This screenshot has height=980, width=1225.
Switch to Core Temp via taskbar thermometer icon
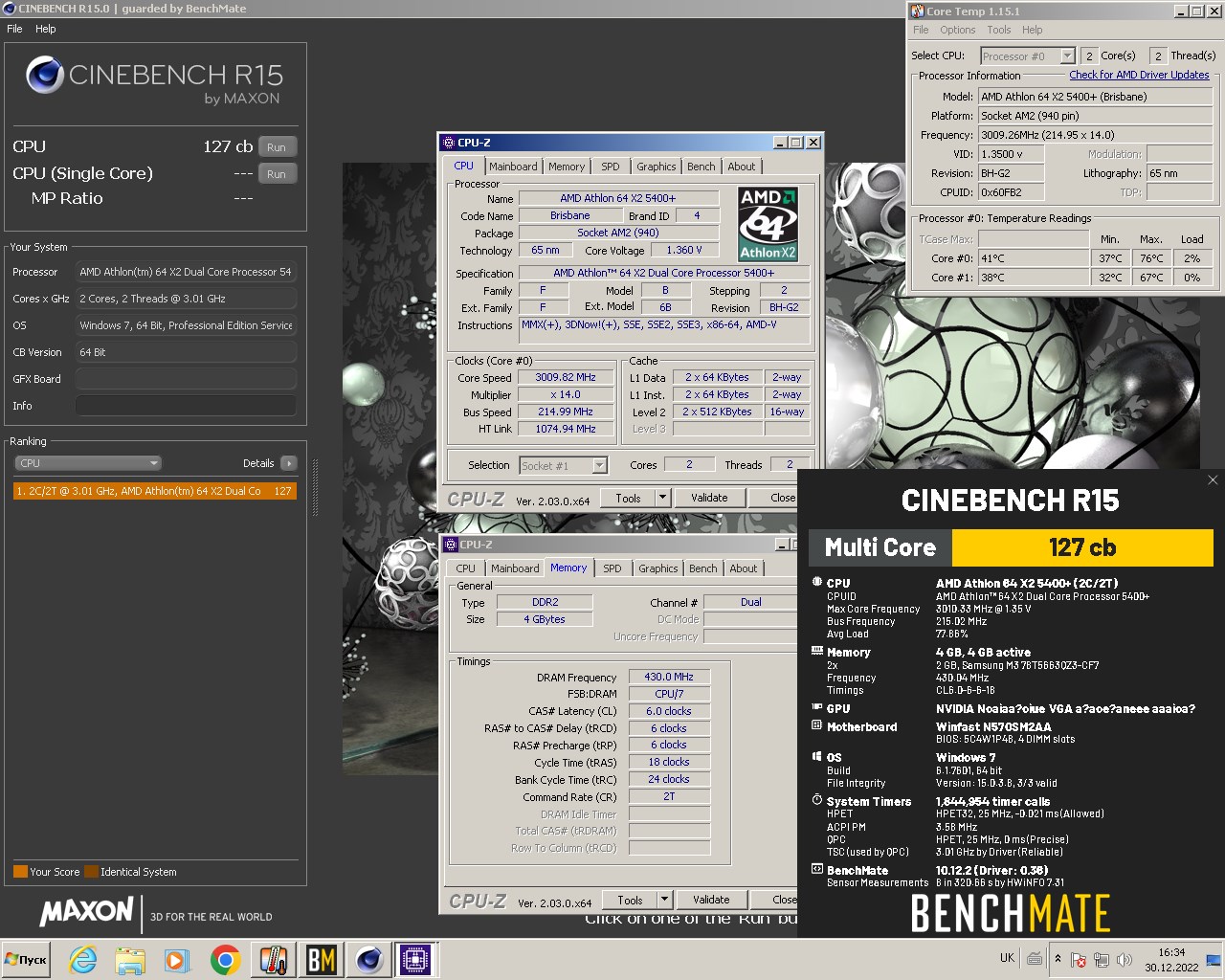tap(273, 959)
